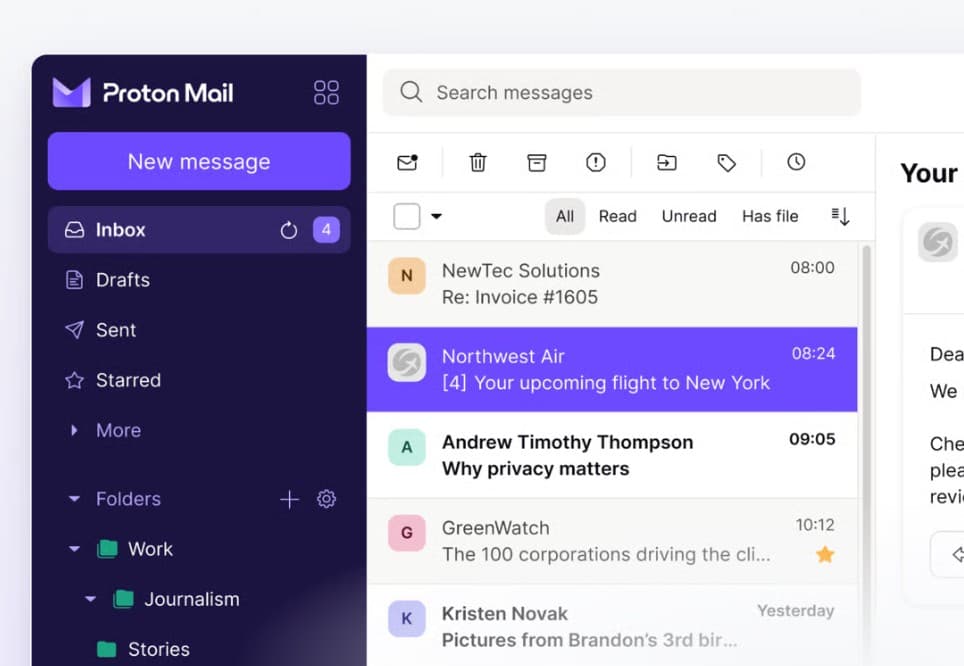Image resolution: width=964 pixels, height=666 pixels.
Task: Open GreenWatch 100 corporations email
Action: click(x=612, y=541)
